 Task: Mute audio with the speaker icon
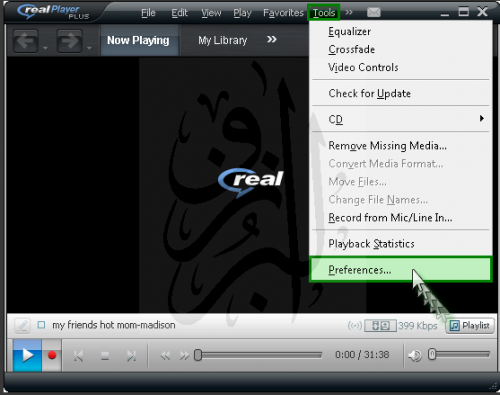click(415, 356)
